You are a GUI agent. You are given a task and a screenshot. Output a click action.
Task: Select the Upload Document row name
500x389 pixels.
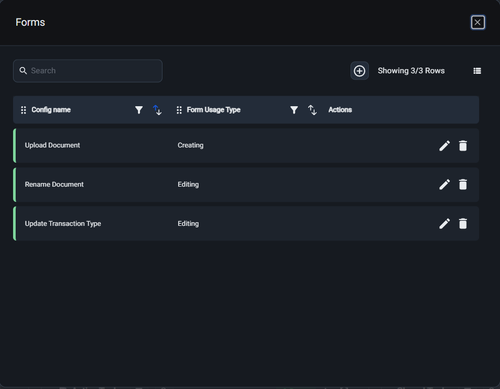pyautogui.click(x=52, y=145)
